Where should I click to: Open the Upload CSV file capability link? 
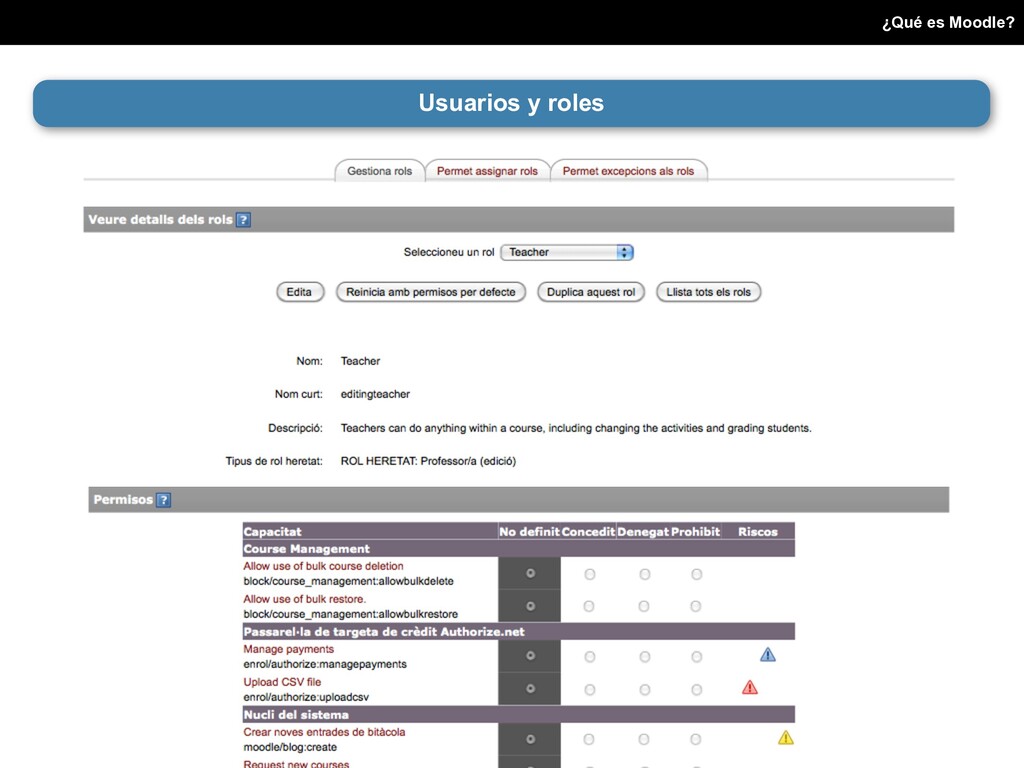(x=282, y=682)
